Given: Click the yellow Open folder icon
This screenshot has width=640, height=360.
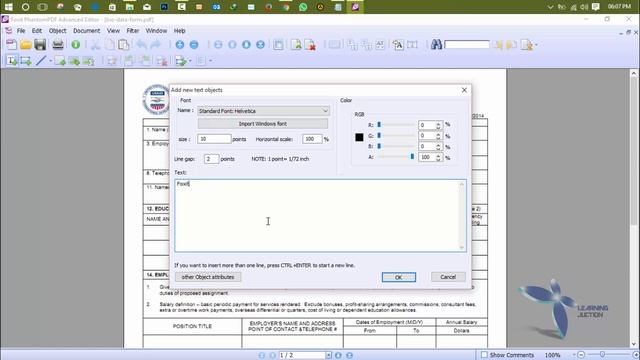Looking at the screenshot, I should (26, 44).
